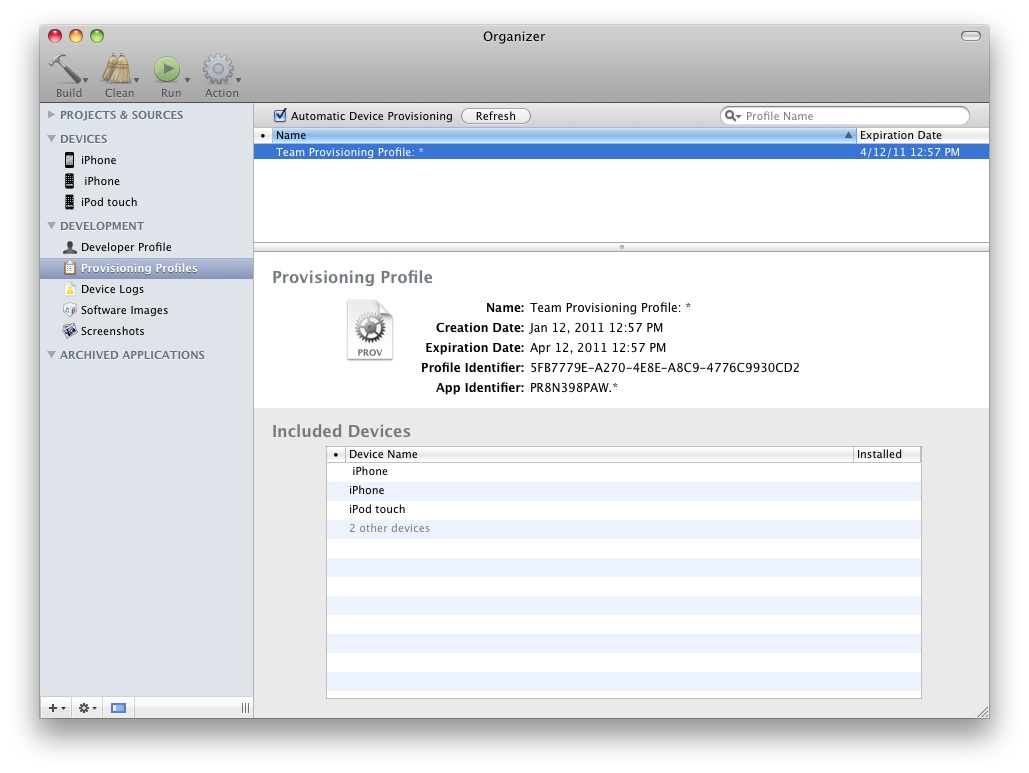Click the PROV file icon

(370, 330)
